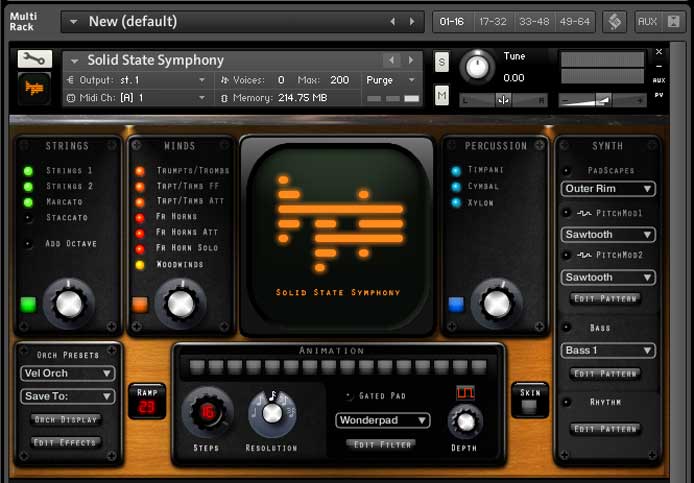This screenshot has height=483, width=694.
Task: Click the orange Winds section square button
Action: click(x=140, y=305)
